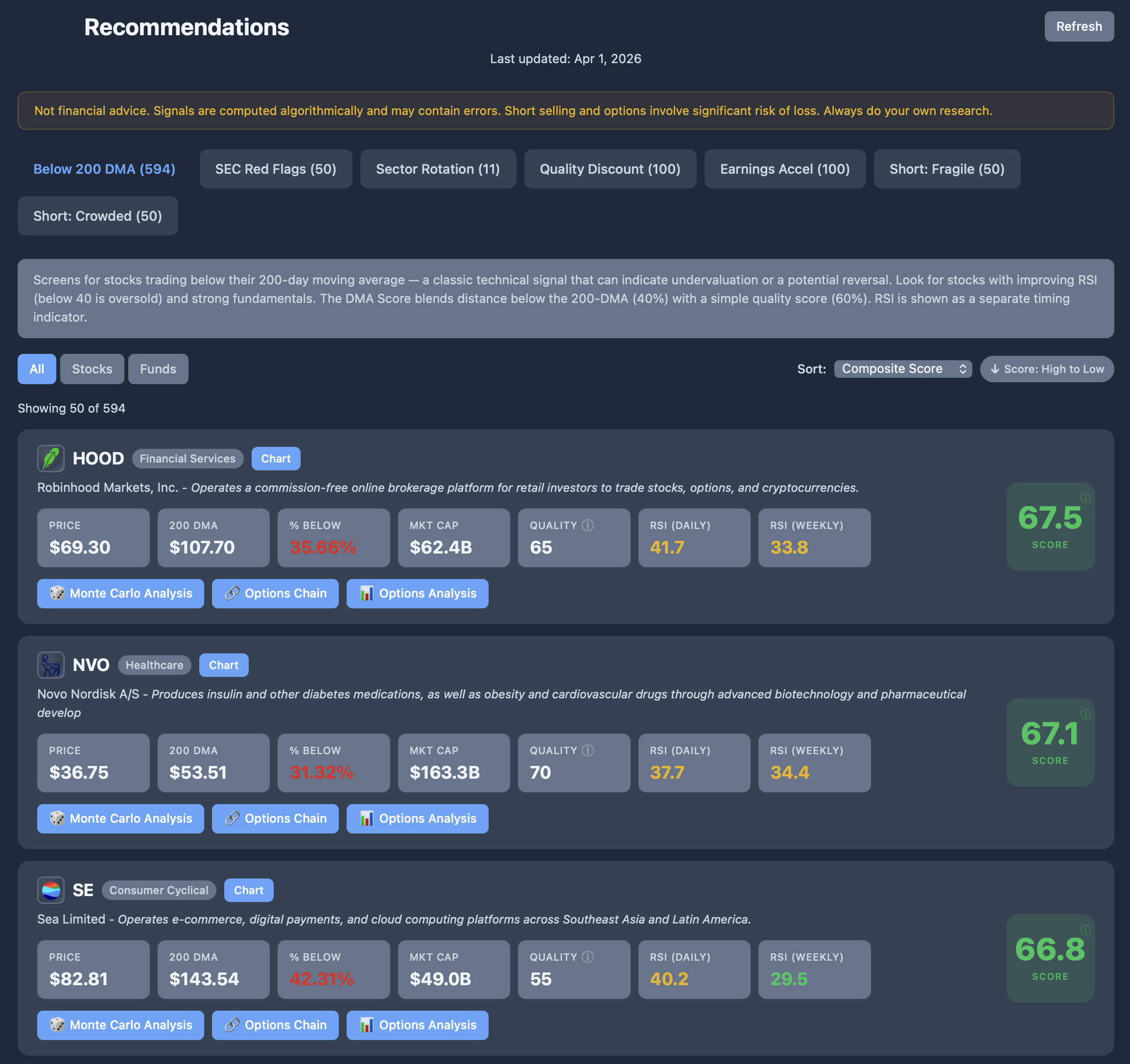Viewport: 1130px width, 1064px height.
Task: Click the Novo Nordisk logo beside NVO ticker
Action: click(50, 665)
